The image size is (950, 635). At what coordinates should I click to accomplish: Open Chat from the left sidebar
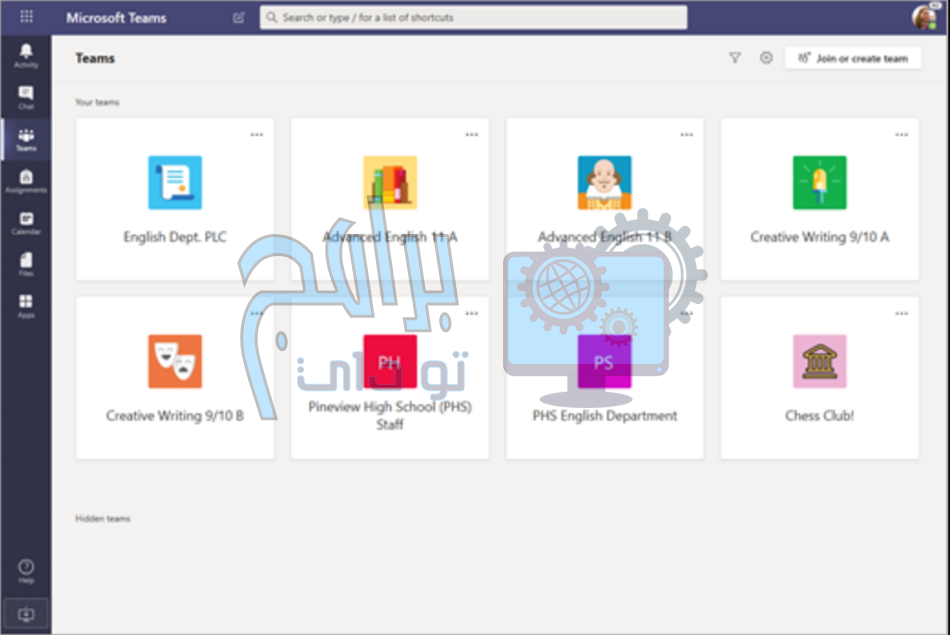pos(26,97)
